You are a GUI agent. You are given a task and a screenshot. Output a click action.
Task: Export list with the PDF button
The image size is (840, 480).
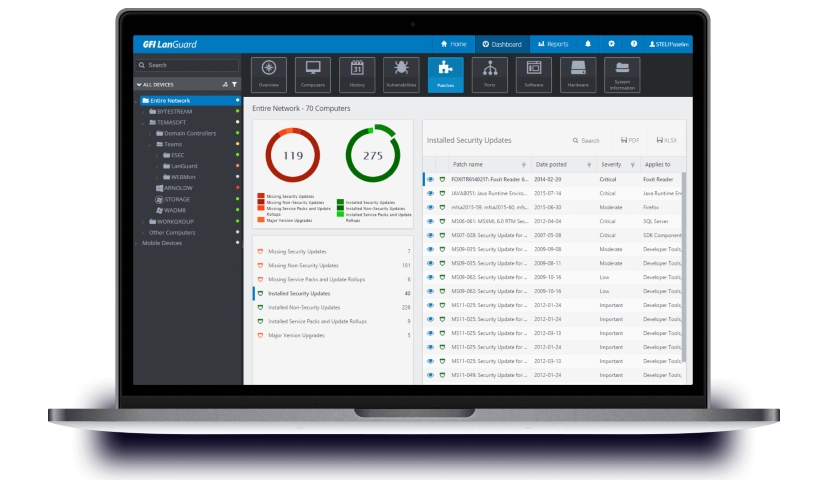(x=630, y=140)
